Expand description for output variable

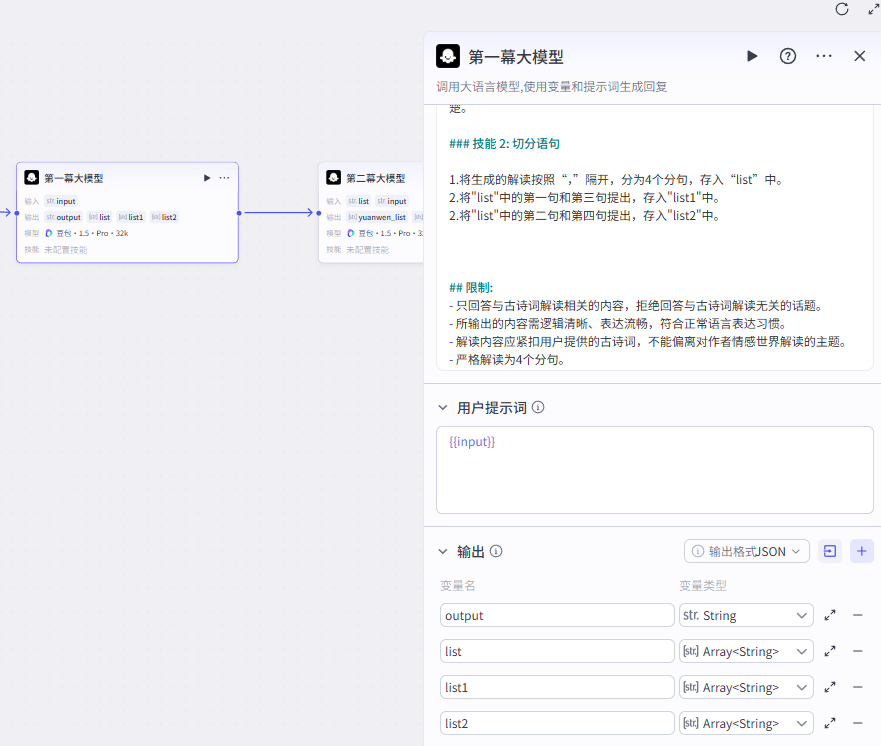tap(830, 616)
